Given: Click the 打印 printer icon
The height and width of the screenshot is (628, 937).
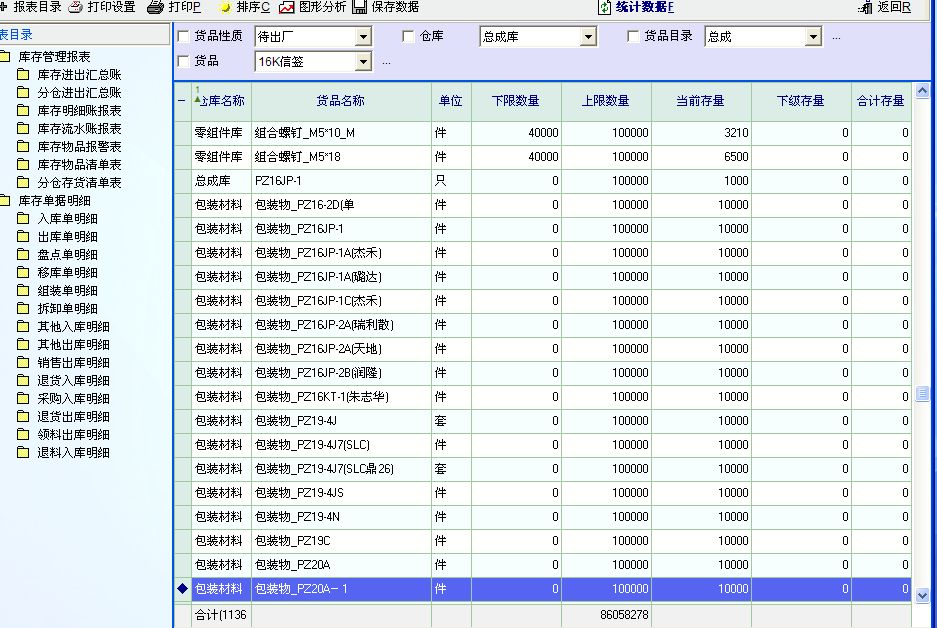Looking at the screenshot, I should pos(155,7).
